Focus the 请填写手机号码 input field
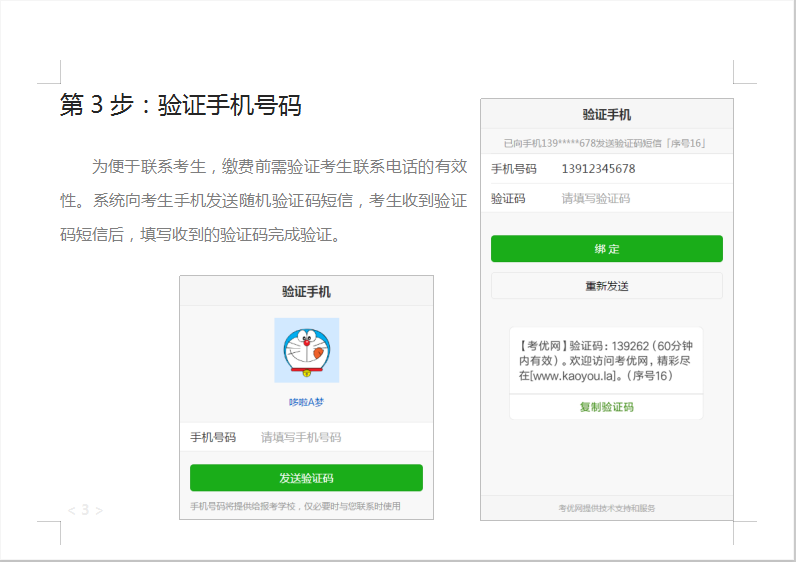Viewport: 796px width, 562px height. (x=330, y=437)
